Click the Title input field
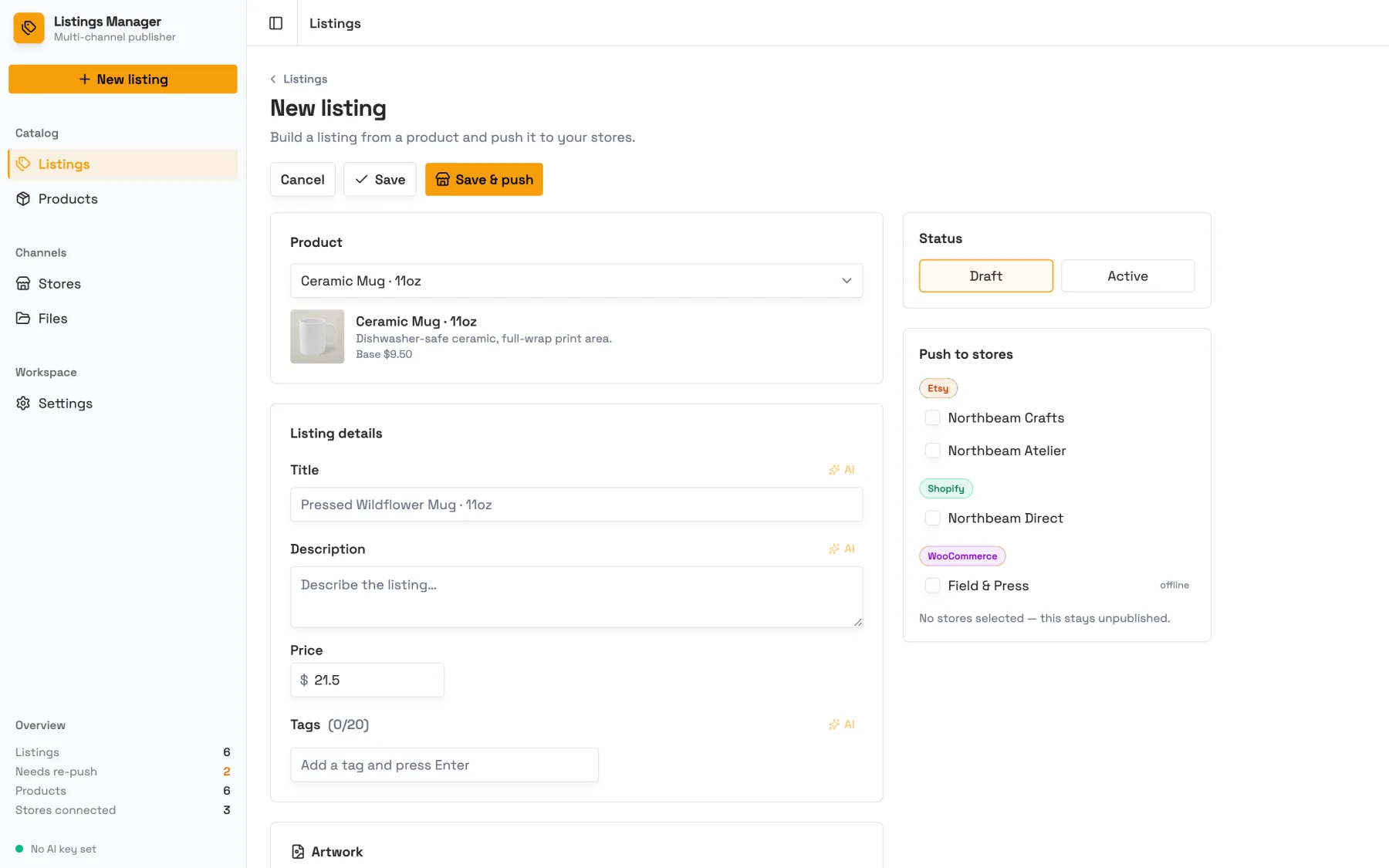This screenshot has width=1389, height=868. (x=576, y=505)
